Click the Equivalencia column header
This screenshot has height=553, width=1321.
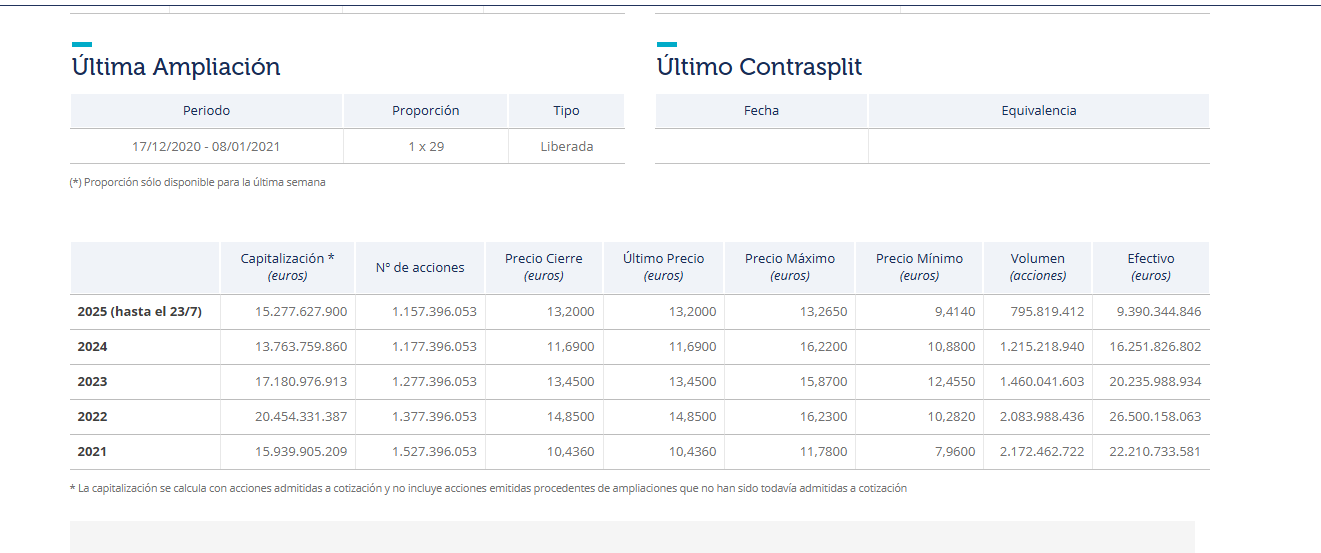[x=1038, y=111]
